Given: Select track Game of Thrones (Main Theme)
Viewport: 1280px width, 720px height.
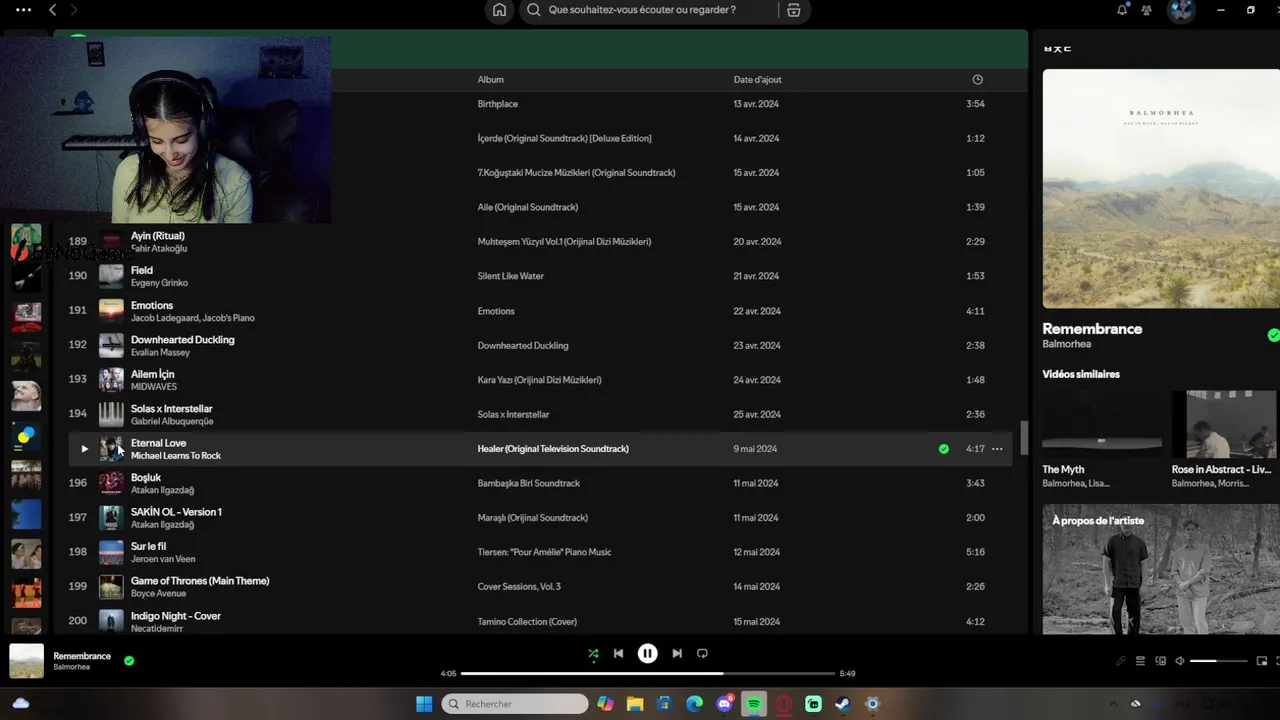Looking at the screenshot, I should pyautogui.click(x=200, y=581).
